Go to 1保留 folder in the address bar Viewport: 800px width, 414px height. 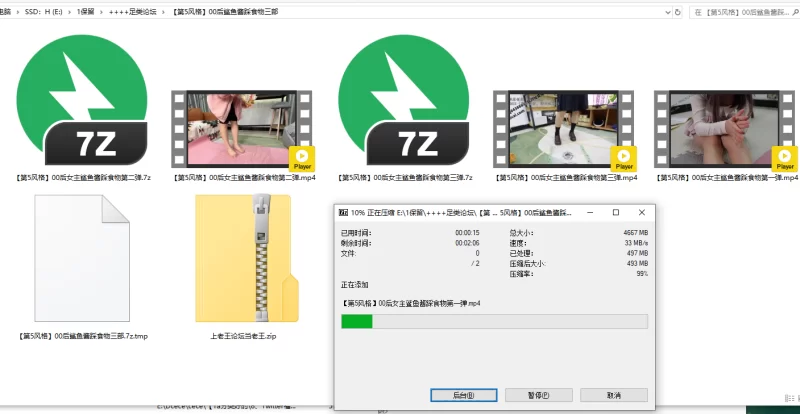click(x=85, y=12)
